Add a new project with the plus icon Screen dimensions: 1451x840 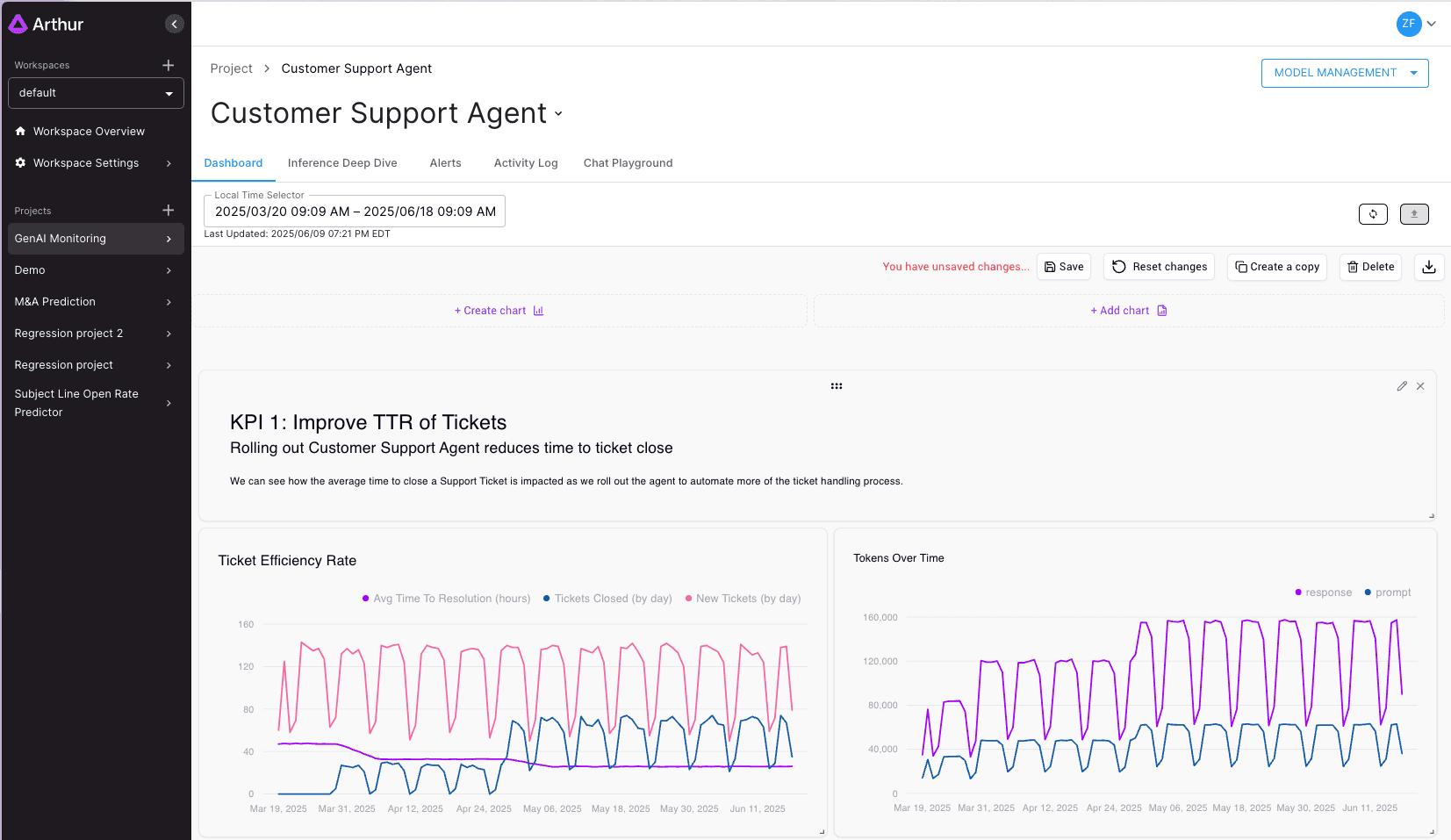168,210
